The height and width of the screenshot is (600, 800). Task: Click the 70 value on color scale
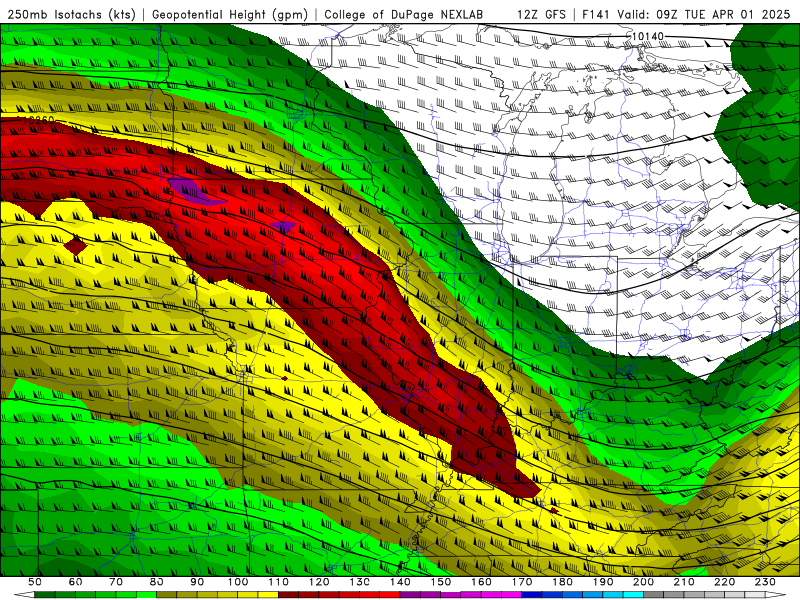click(116, 582)
